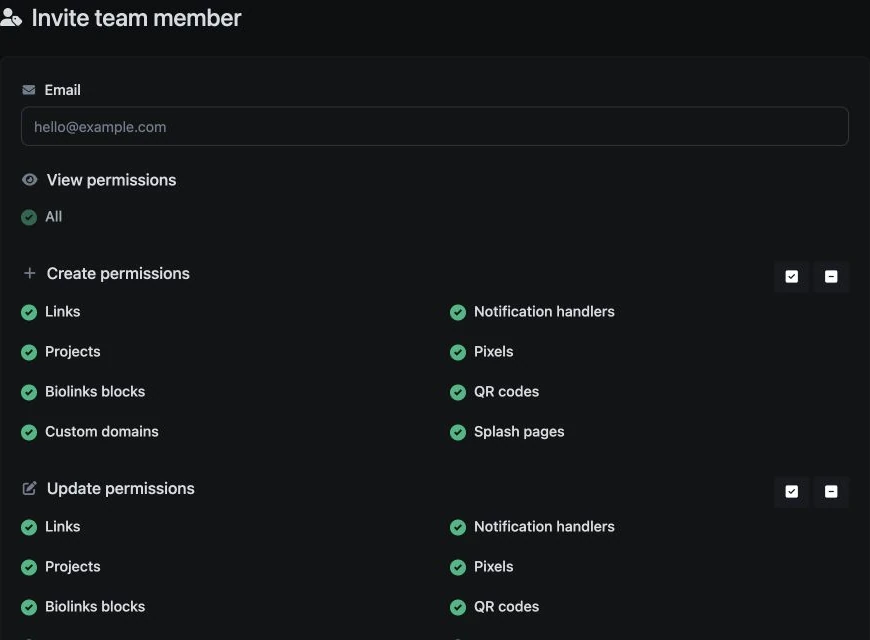The height and width of the screenshot is (640, 870).
Task: Toggle Links under Create permissions
Action: (x=29, y=313)
